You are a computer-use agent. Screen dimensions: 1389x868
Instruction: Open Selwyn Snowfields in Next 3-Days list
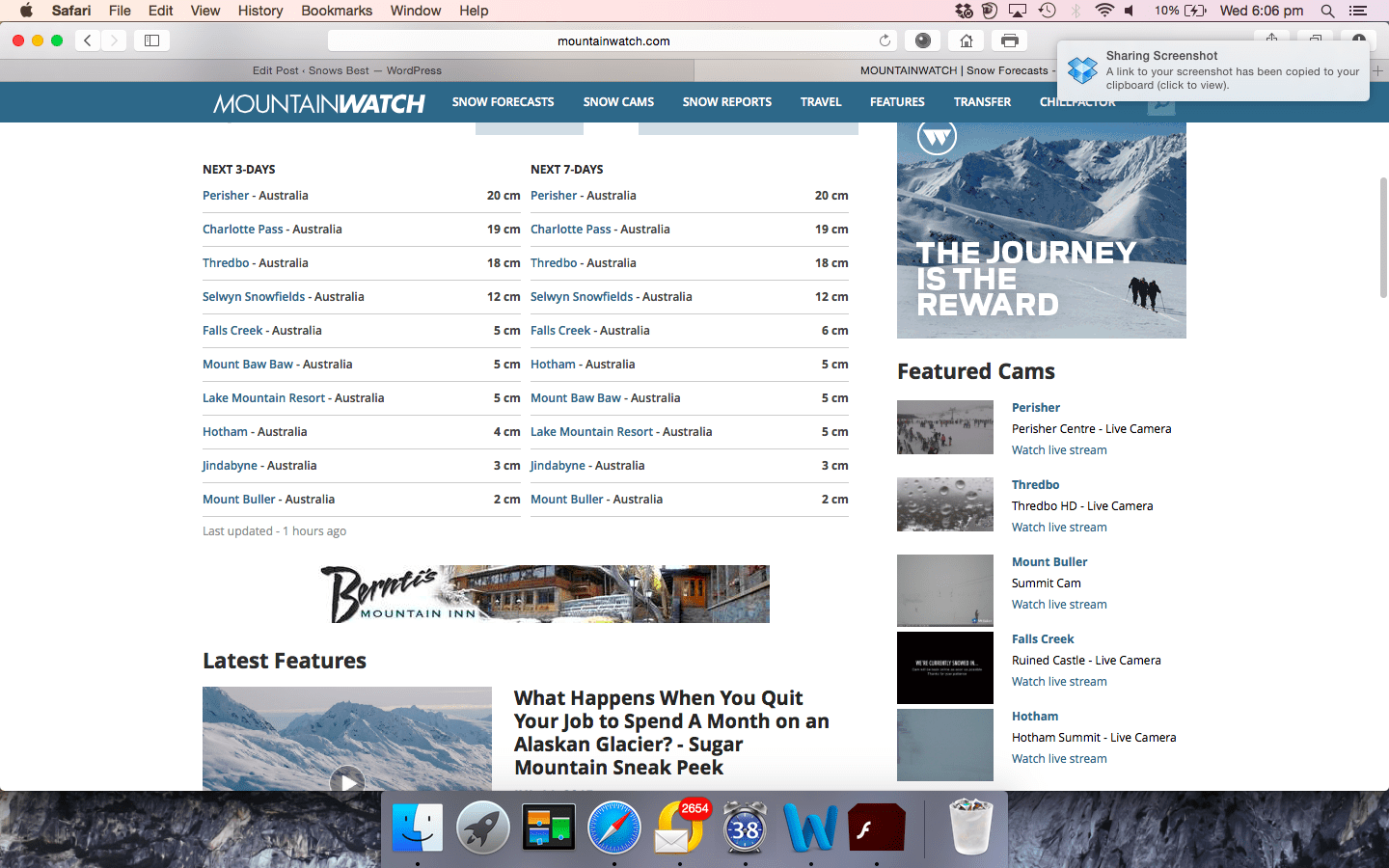click(x=254, y=296)
